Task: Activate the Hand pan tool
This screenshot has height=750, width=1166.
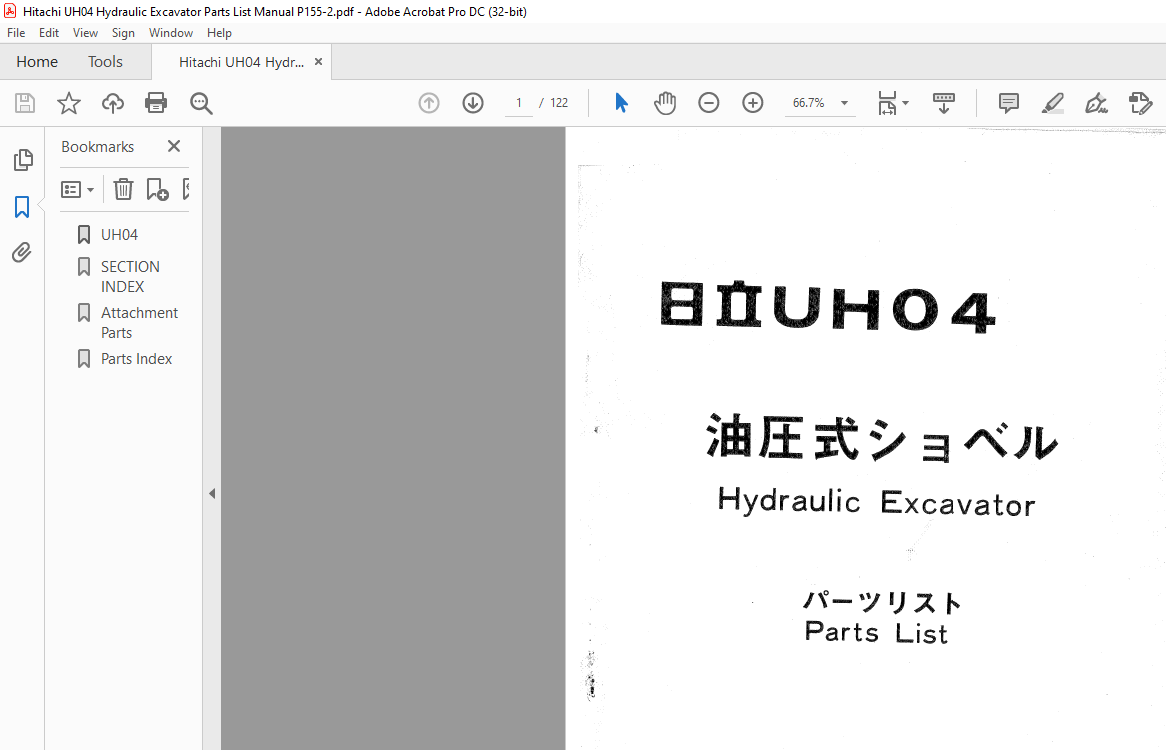Action: click(x=665, y=103)
